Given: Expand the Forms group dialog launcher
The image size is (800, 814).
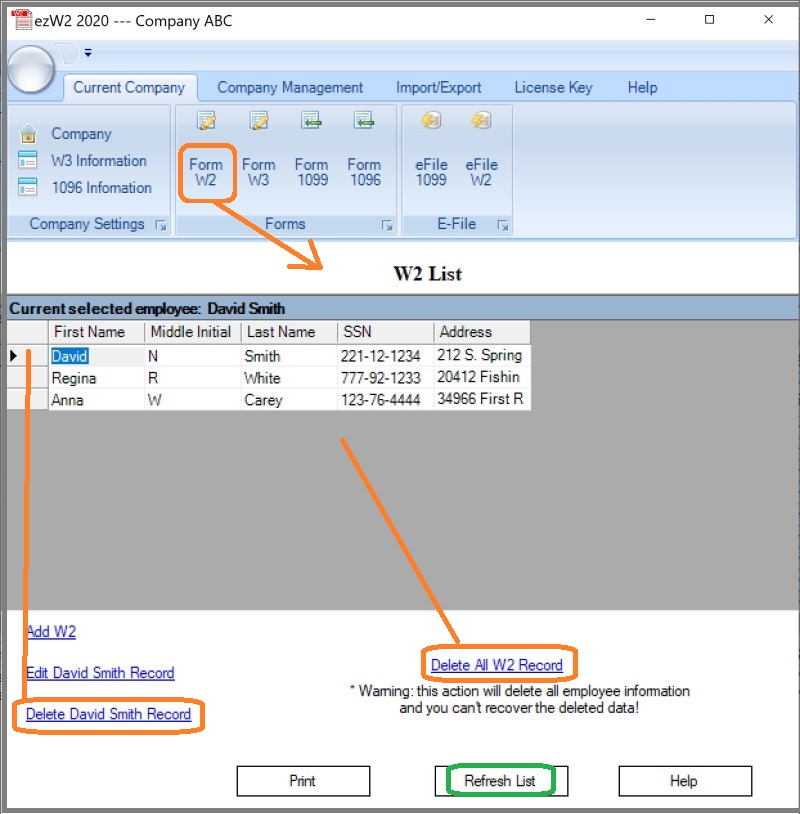Looking at the screenshot, I should (x=387, y=226).
